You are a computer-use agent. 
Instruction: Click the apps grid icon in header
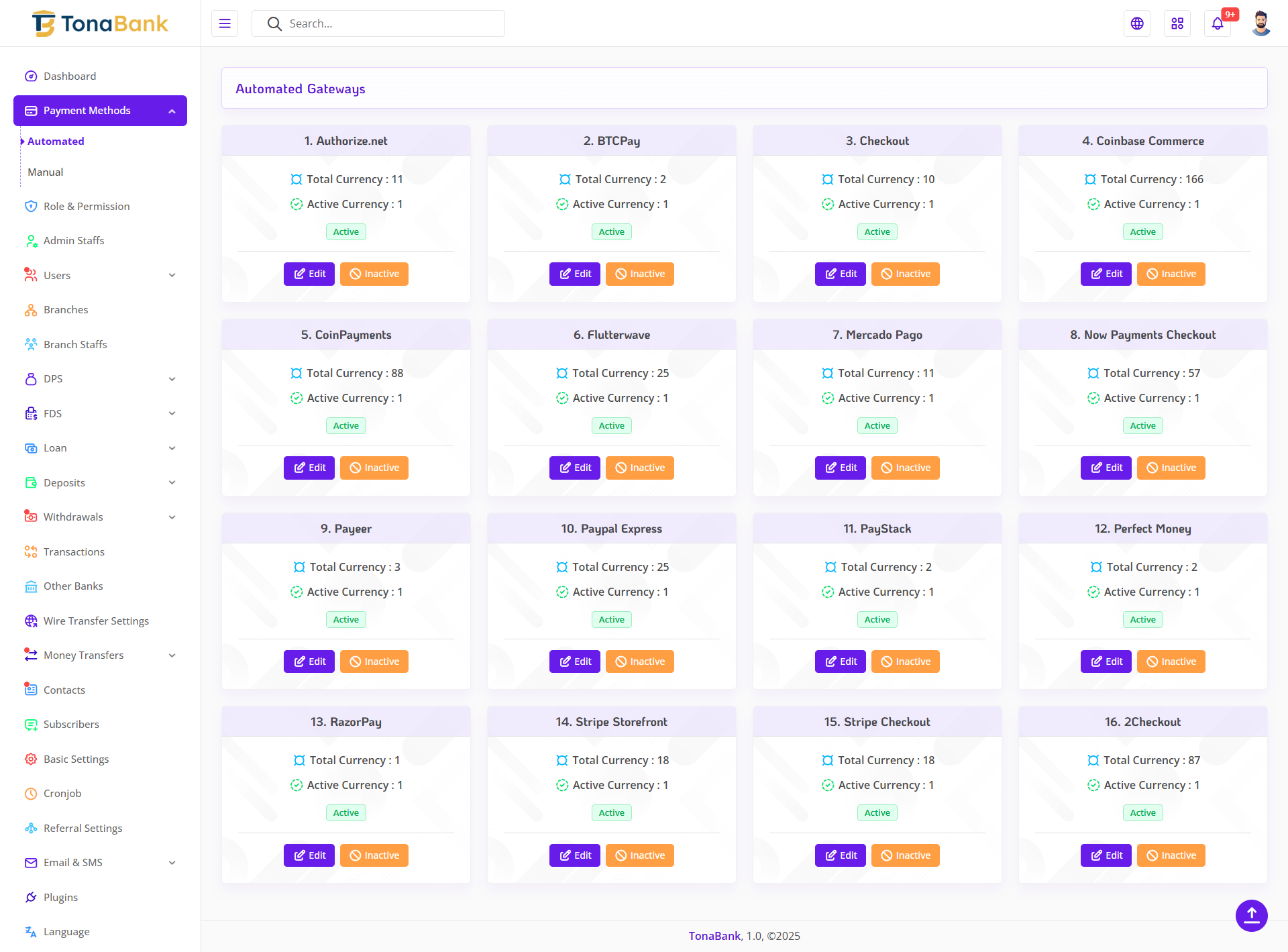click(x=1177, y=23)
